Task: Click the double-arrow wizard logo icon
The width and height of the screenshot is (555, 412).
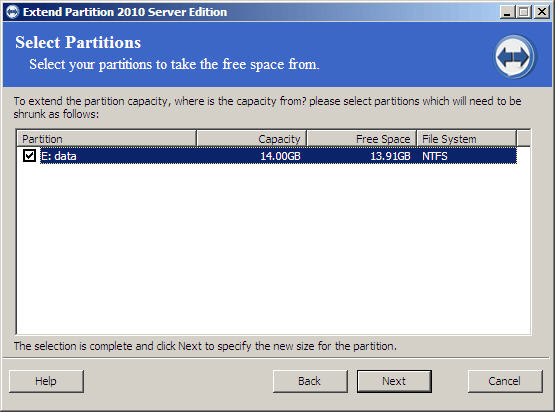Action: coord(514,57)
